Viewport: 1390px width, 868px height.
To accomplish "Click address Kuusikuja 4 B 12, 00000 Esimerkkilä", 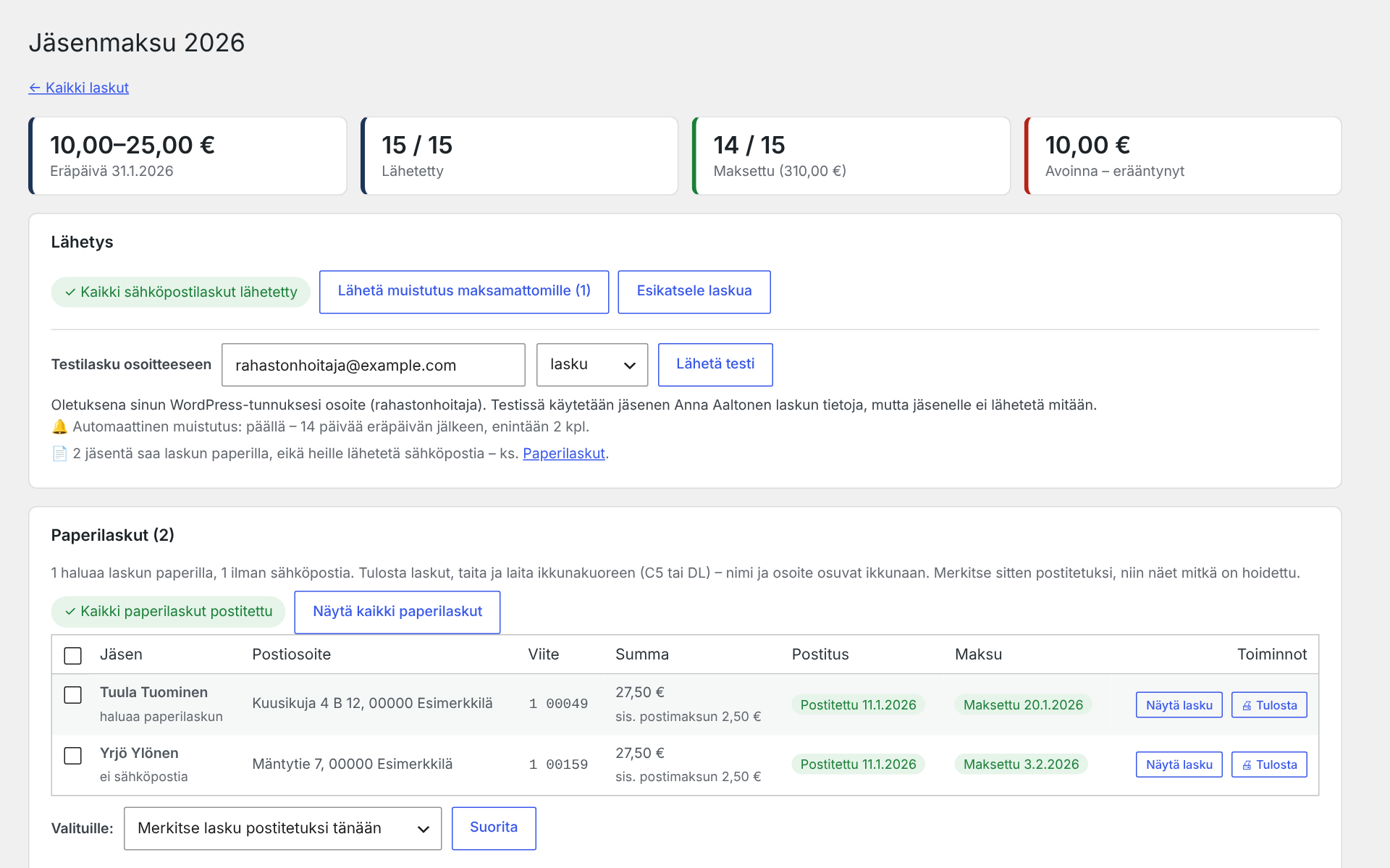I will coord(372,703).
